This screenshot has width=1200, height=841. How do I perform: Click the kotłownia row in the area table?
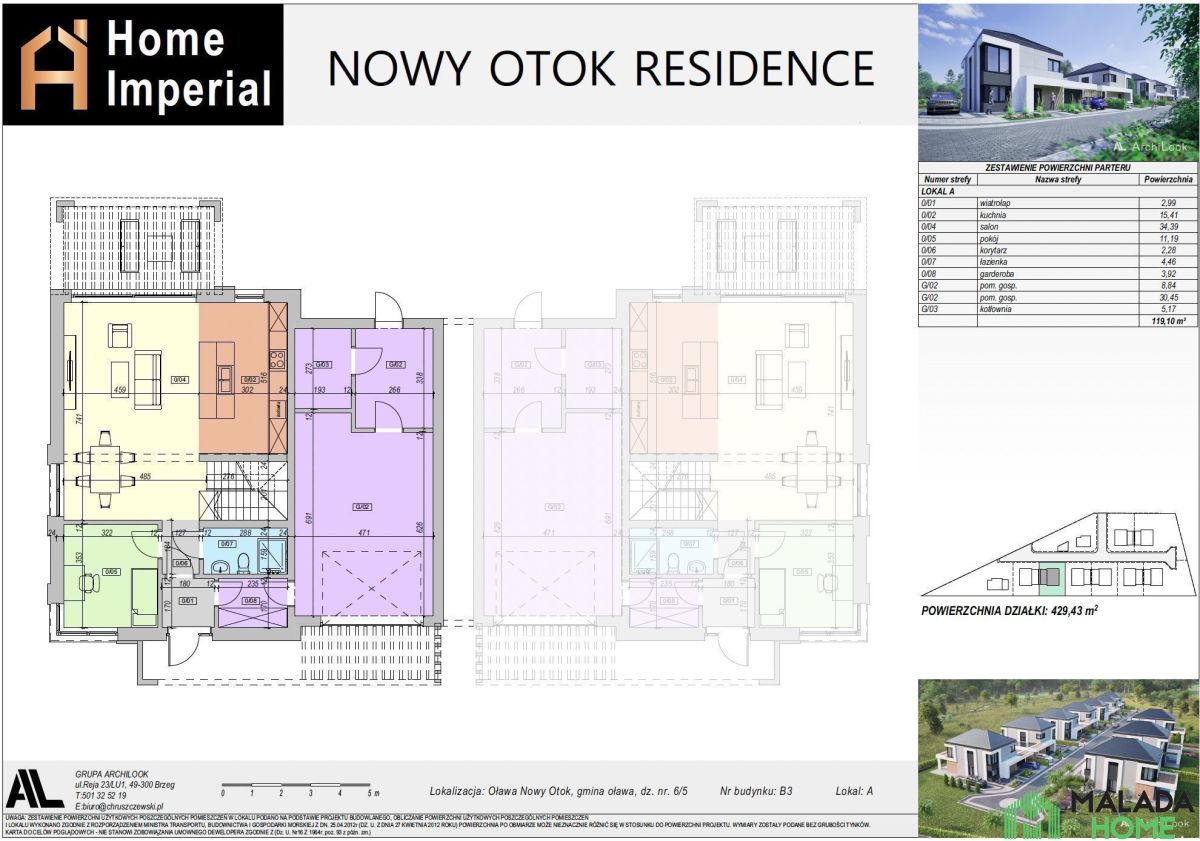click(1057, 309)
